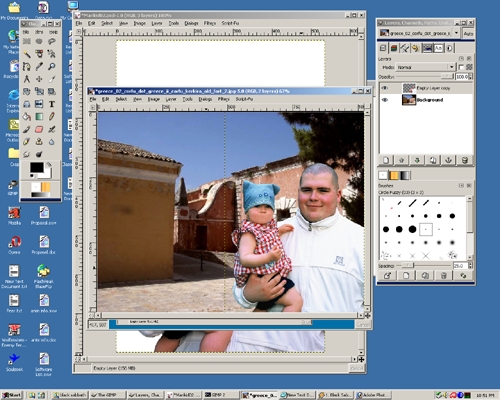Viewport: 500px width, 400px height.
Task: Select the Text tool in the toolbox
Action: tap(52, 104)
